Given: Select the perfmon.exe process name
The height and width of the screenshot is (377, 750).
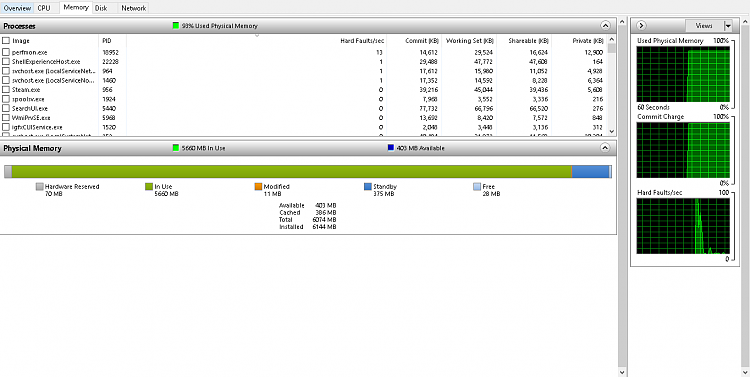Looking at the screenshot, I should [30, 52].
